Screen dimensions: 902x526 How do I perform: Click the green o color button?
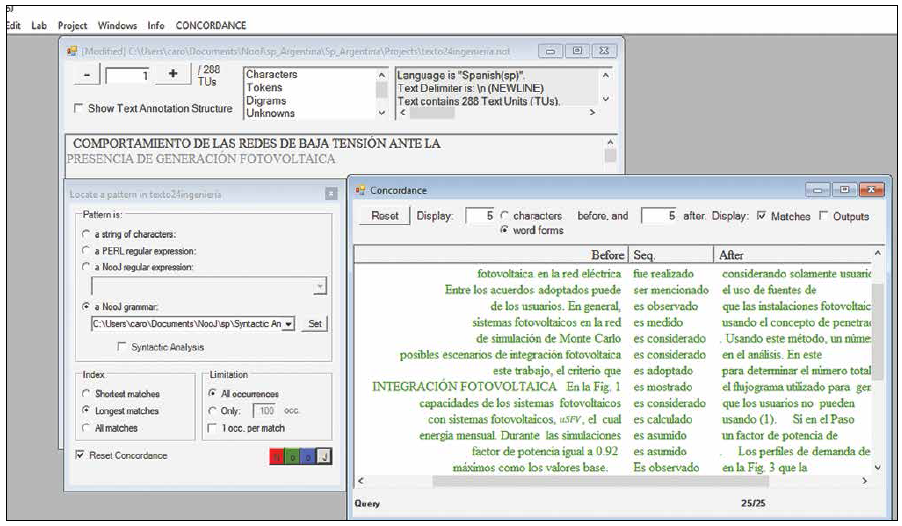point(294,457)
